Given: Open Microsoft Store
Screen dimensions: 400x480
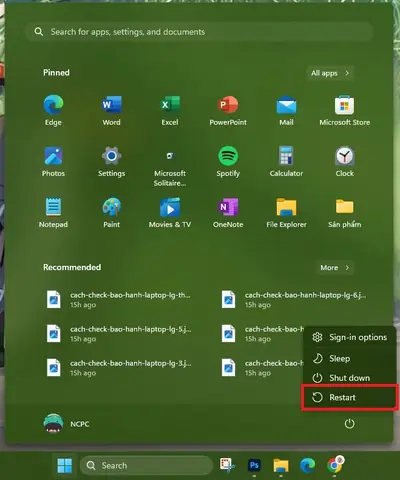Looking at the screenshot, I should coord(345,110).
